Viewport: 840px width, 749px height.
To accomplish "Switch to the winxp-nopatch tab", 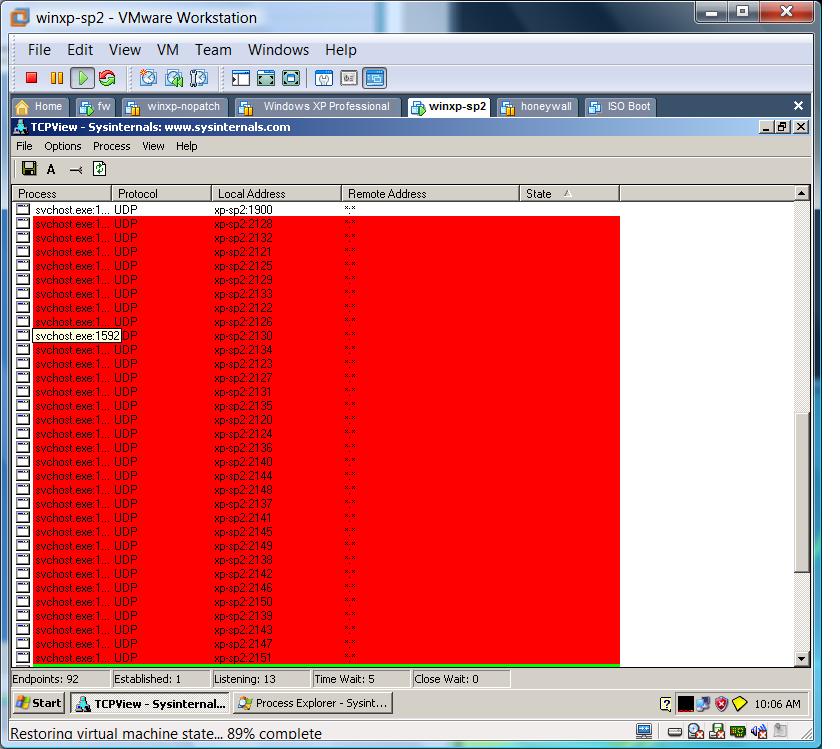I will click(x=174, y=107).
